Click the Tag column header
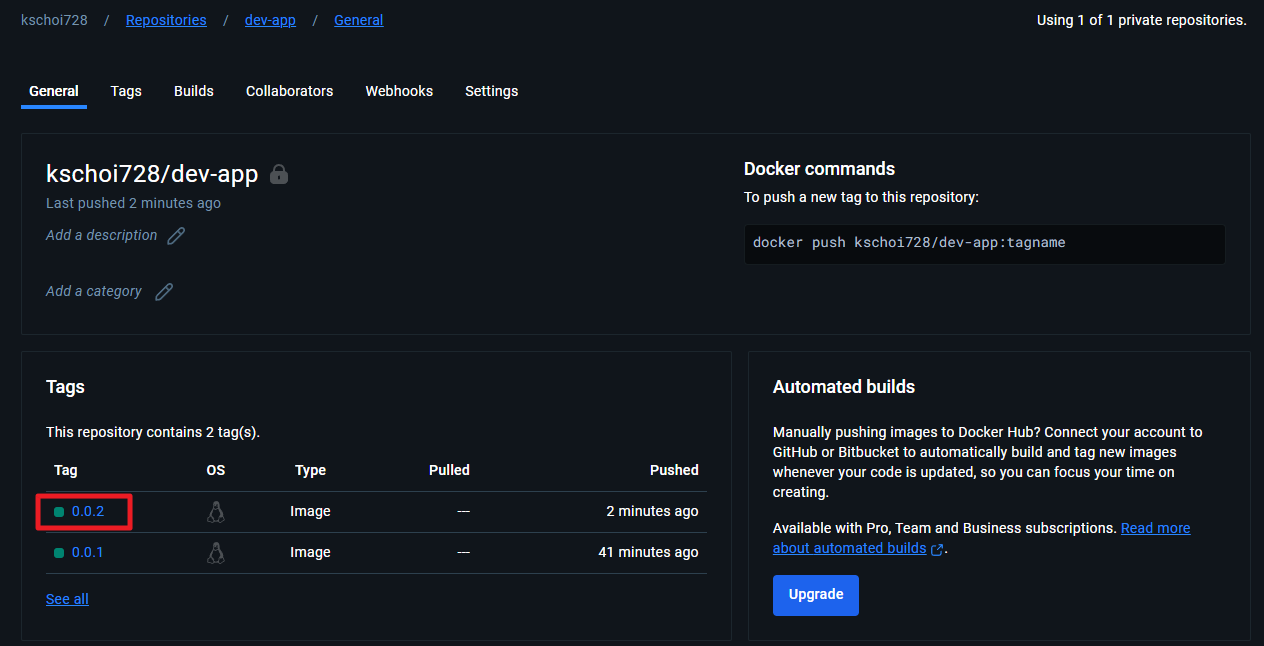 [66, 470]
